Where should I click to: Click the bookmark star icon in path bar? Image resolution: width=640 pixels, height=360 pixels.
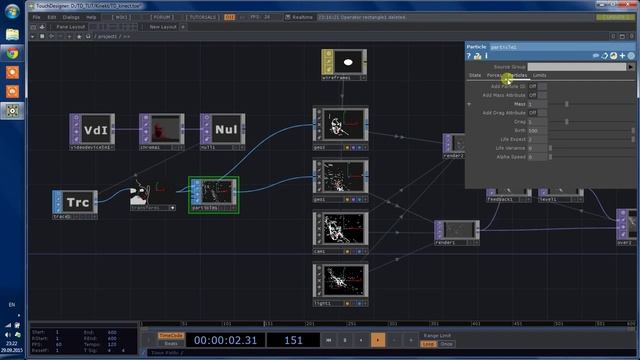(79, 36)
